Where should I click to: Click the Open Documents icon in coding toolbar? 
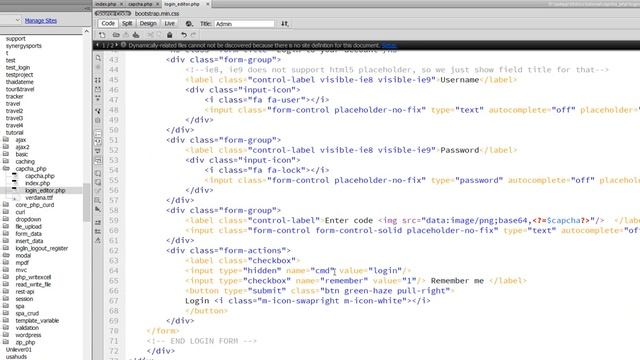click(98, 58)
